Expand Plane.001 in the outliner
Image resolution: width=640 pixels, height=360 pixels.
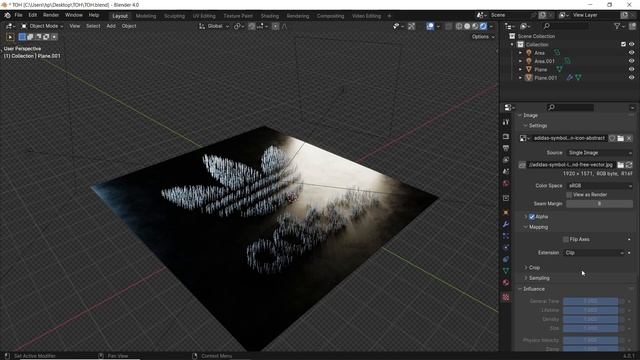click(520, 78)
